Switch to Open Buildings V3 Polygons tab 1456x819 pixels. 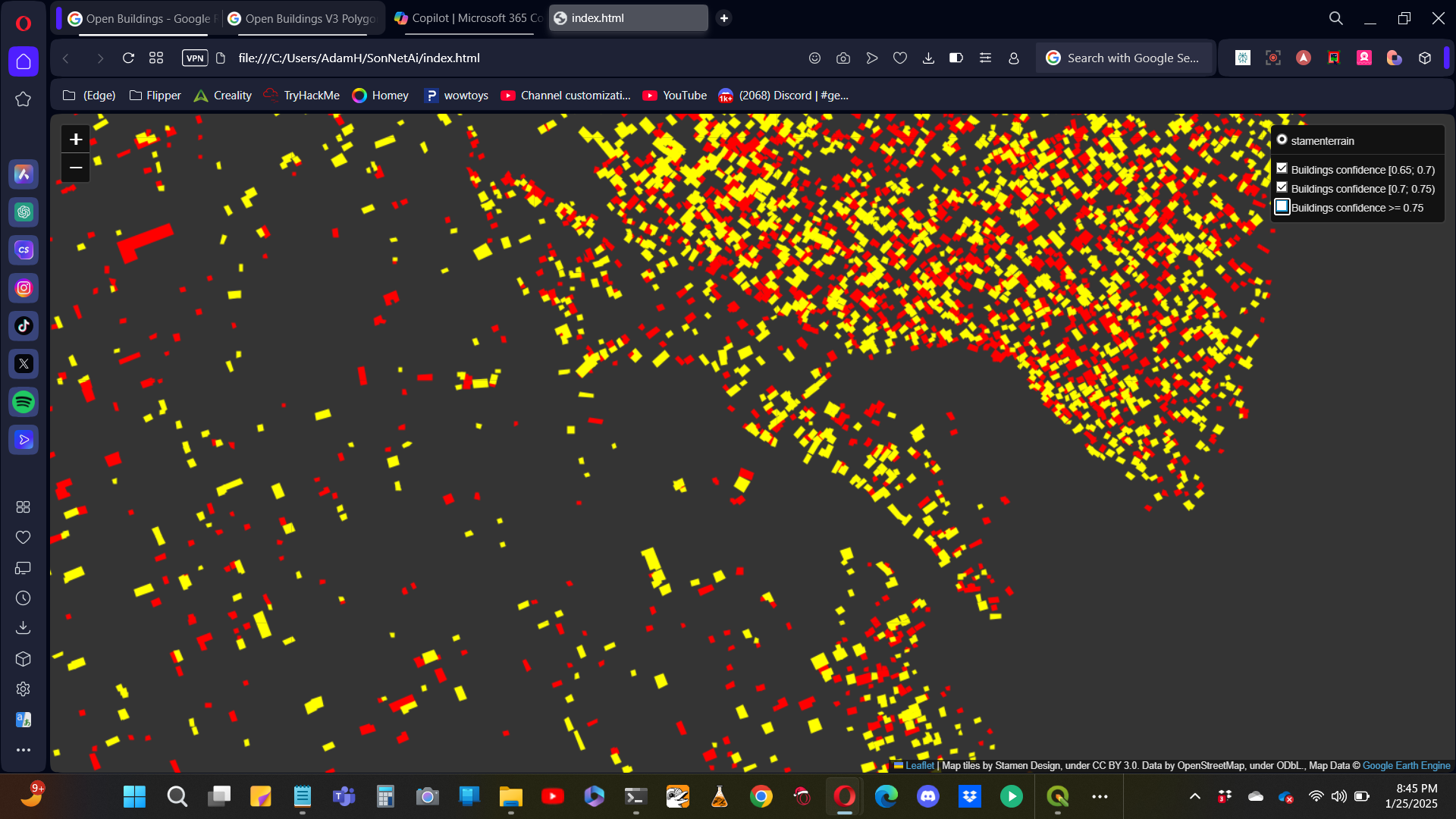point(303,18)
